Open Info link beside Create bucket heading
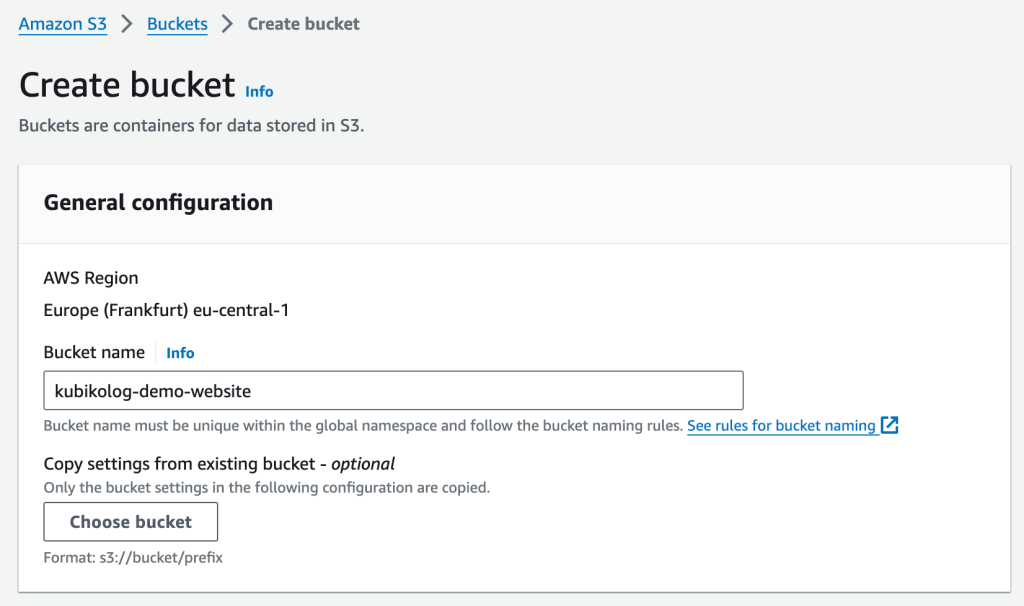The width and height of the screenshot is (1024, 606). tap(259, 91)
